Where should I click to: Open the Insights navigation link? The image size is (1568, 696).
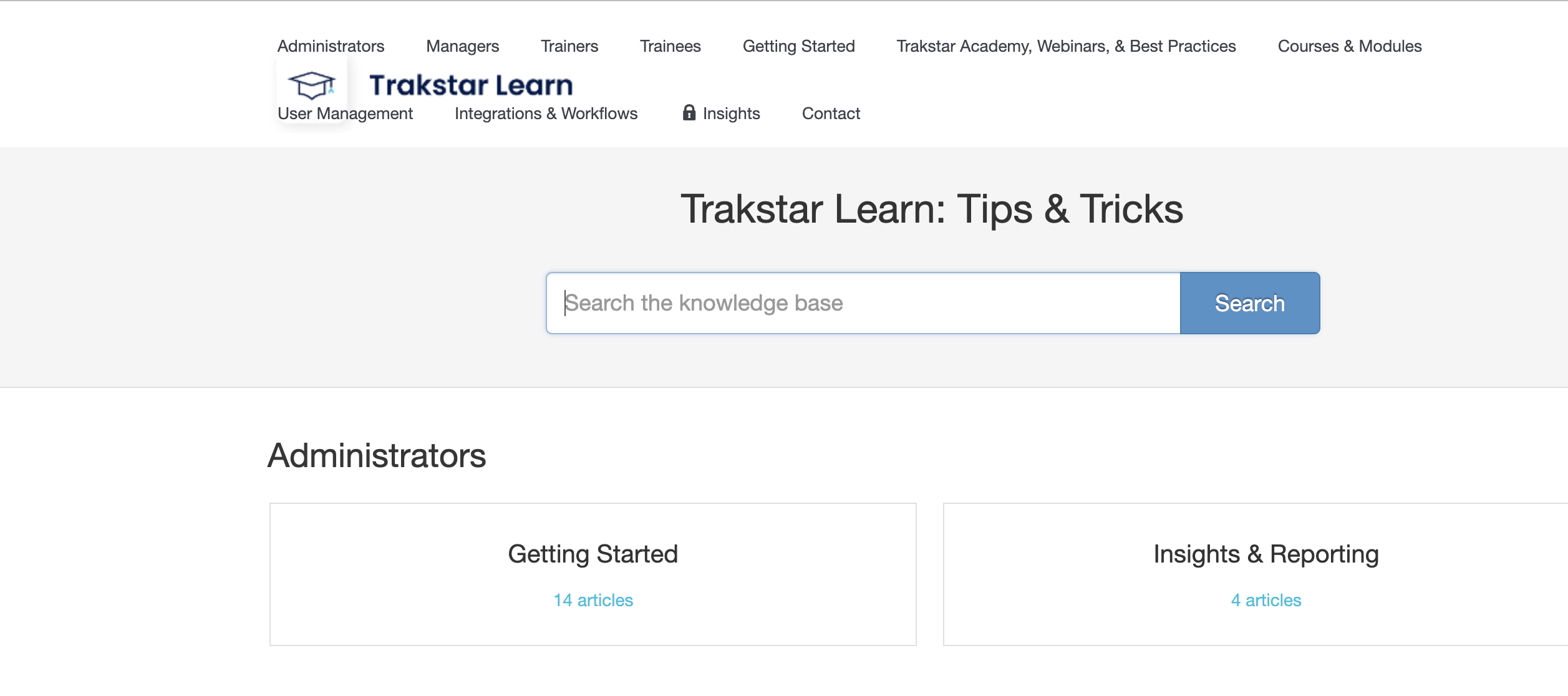click(x=731, y=114)
